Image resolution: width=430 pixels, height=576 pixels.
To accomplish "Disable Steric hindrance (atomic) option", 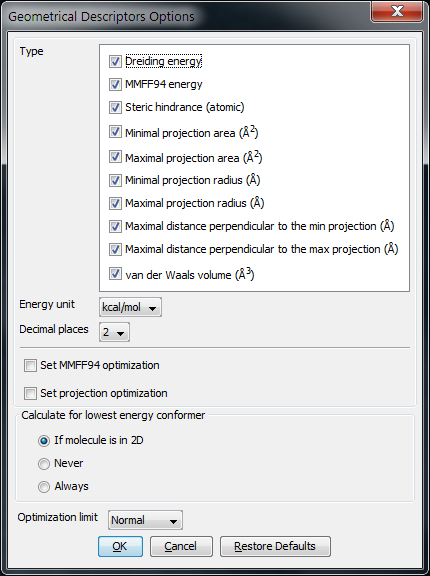I will coord(115,107).
